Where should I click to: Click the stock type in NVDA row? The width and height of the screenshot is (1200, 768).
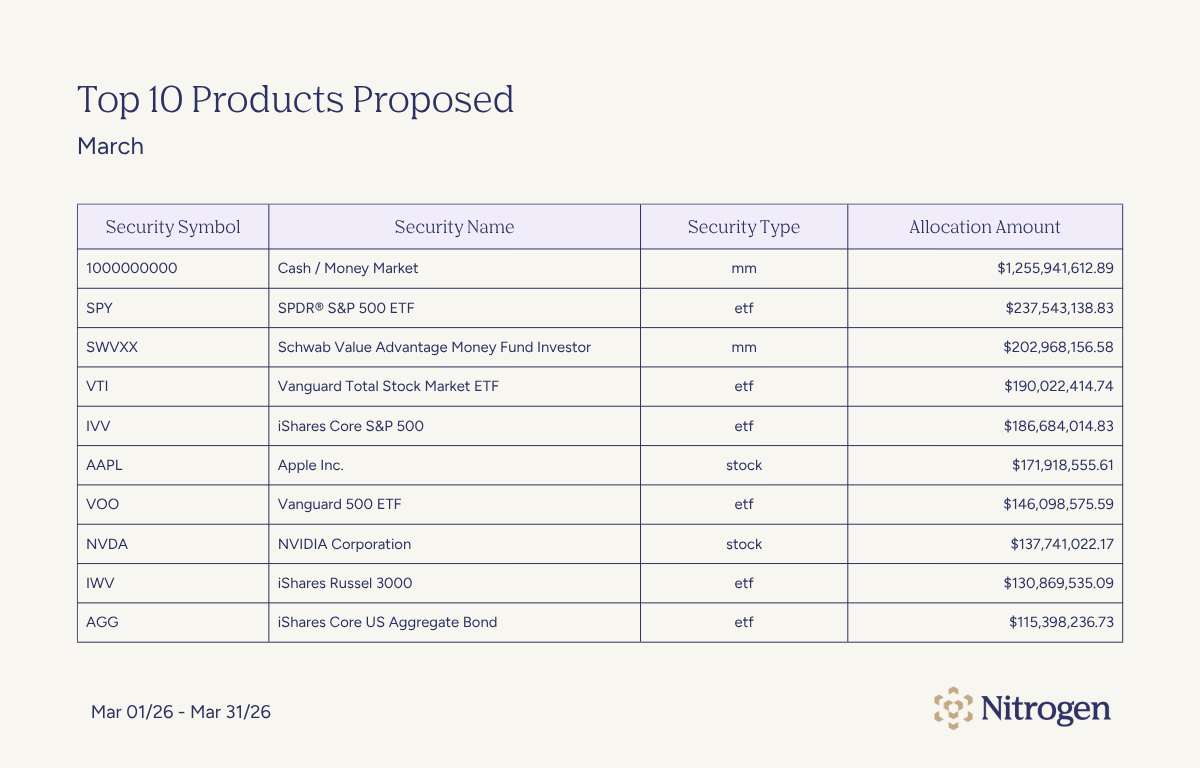(744, 544)
